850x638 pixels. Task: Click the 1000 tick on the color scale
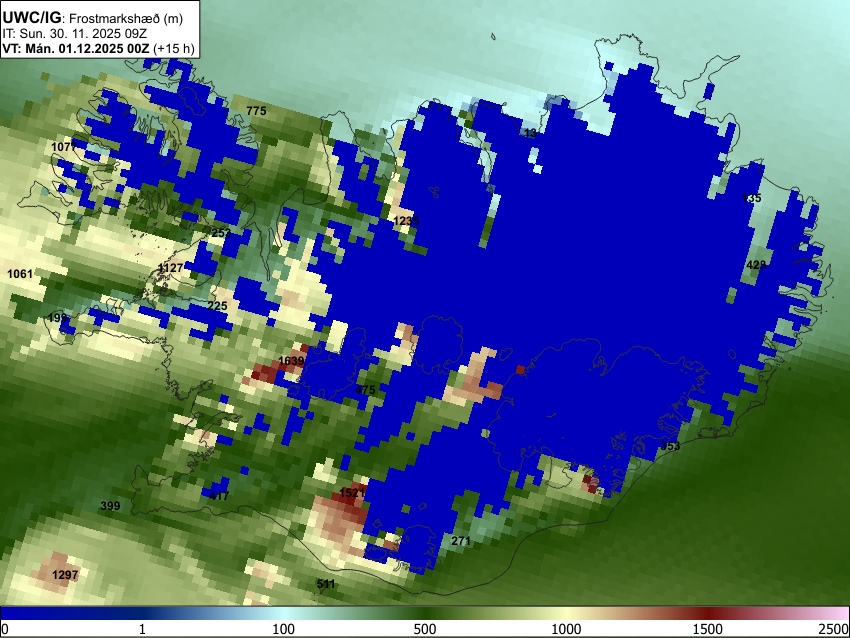[x=566, y=629]
